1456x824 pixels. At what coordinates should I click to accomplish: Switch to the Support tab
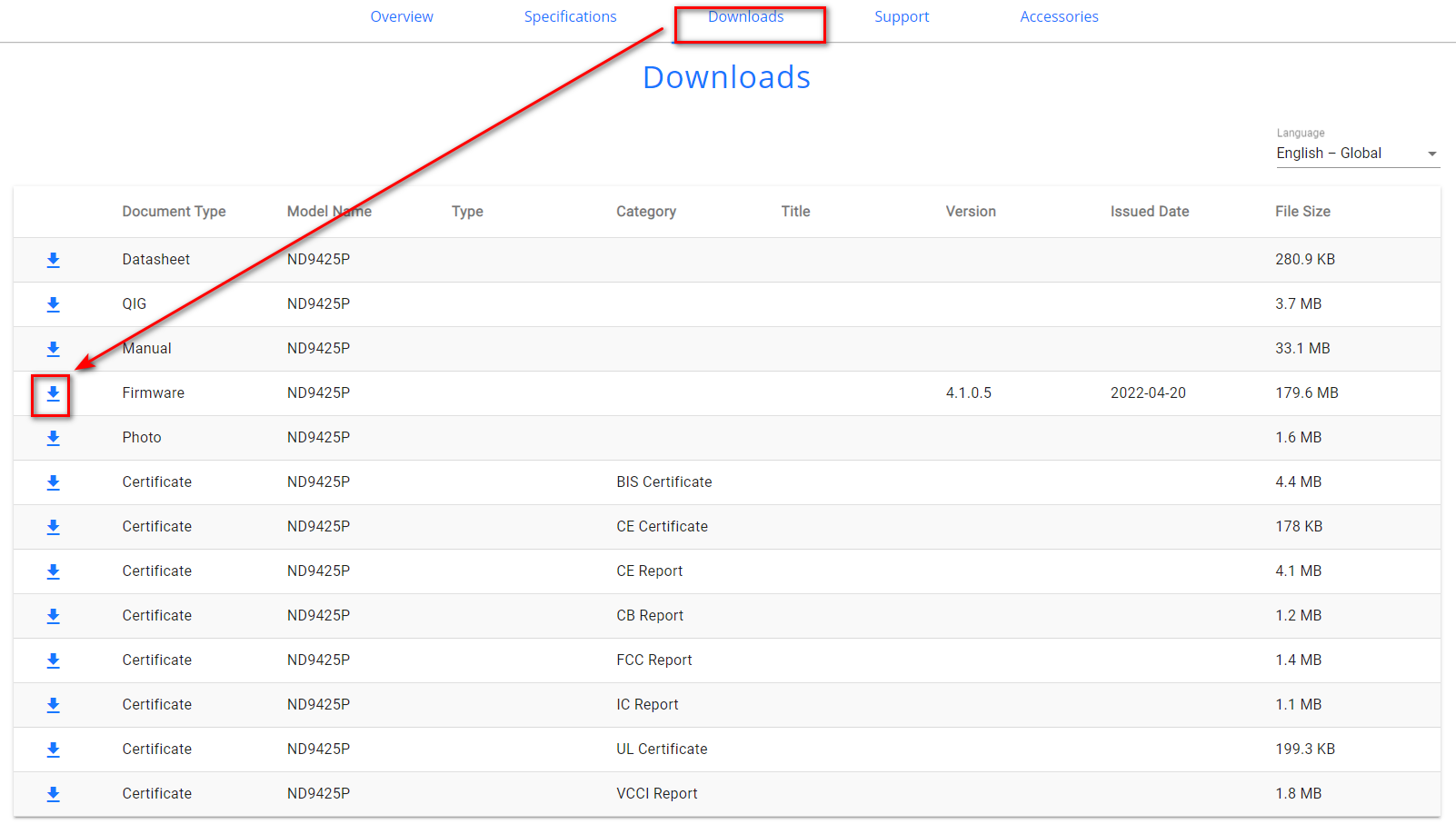(901, 16)
